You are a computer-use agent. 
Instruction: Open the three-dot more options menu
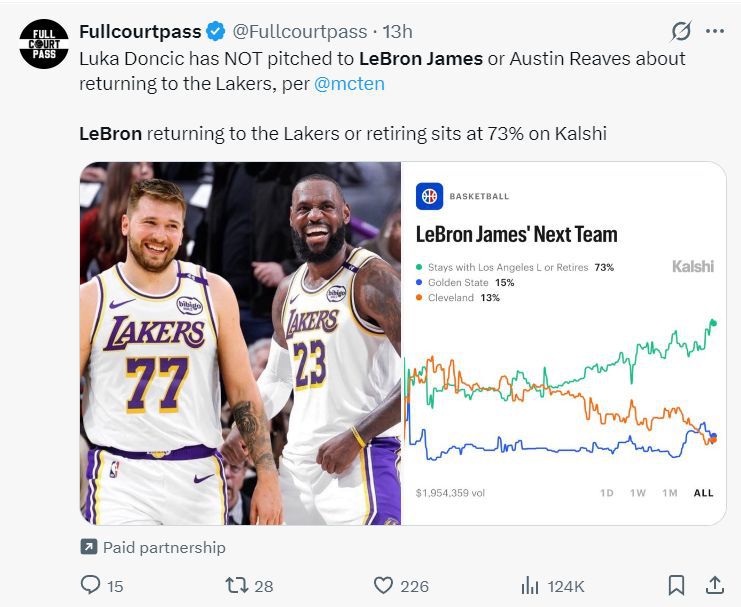(x=715, y=32)
